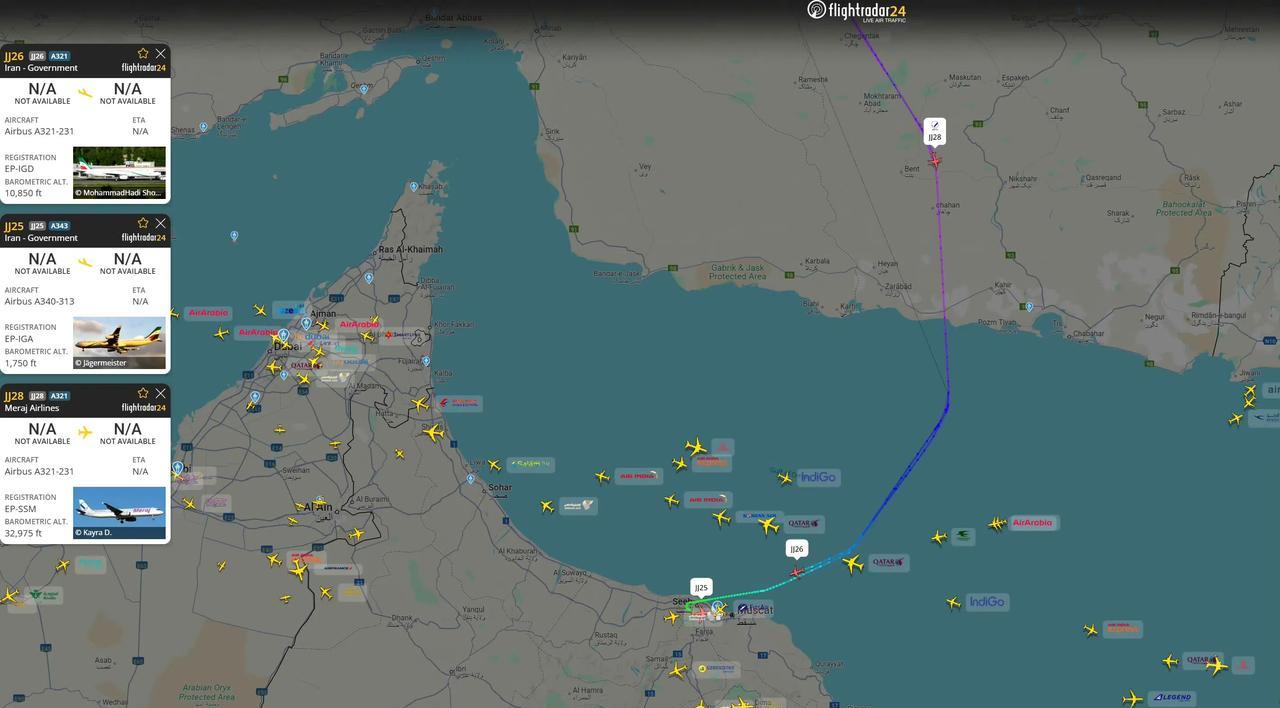Screen dimensions: 1280x708
Task: Select the AirArabia plane east of JJ26
Action: (997, 523)
